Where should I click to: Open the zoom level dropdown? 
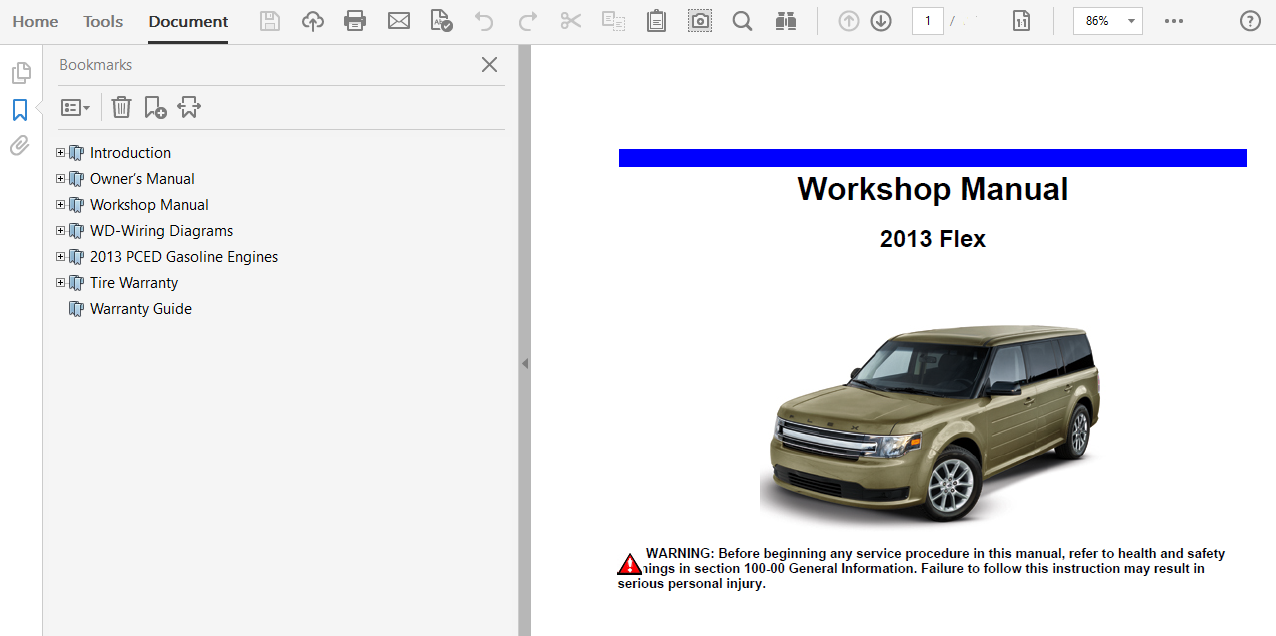point(1131,21)
